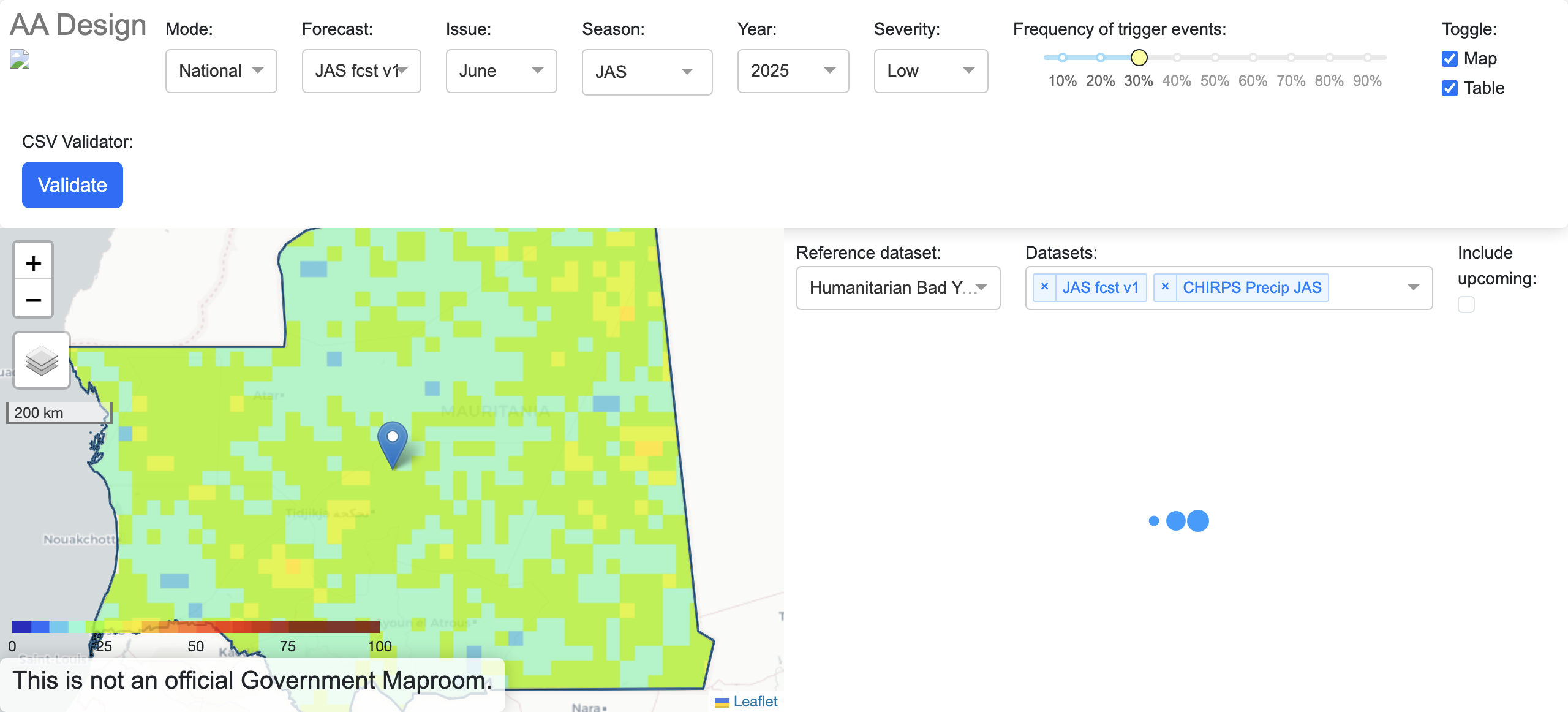The height and width of the screenshot is (712, 1568).
Task: Open the map layers control
Action: tap(42, 360)
